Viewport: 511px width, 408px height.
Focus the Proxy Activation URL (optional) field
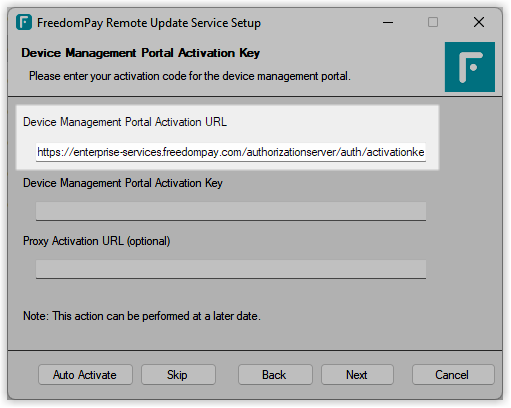pyautogui.click(x=231, y=269)
